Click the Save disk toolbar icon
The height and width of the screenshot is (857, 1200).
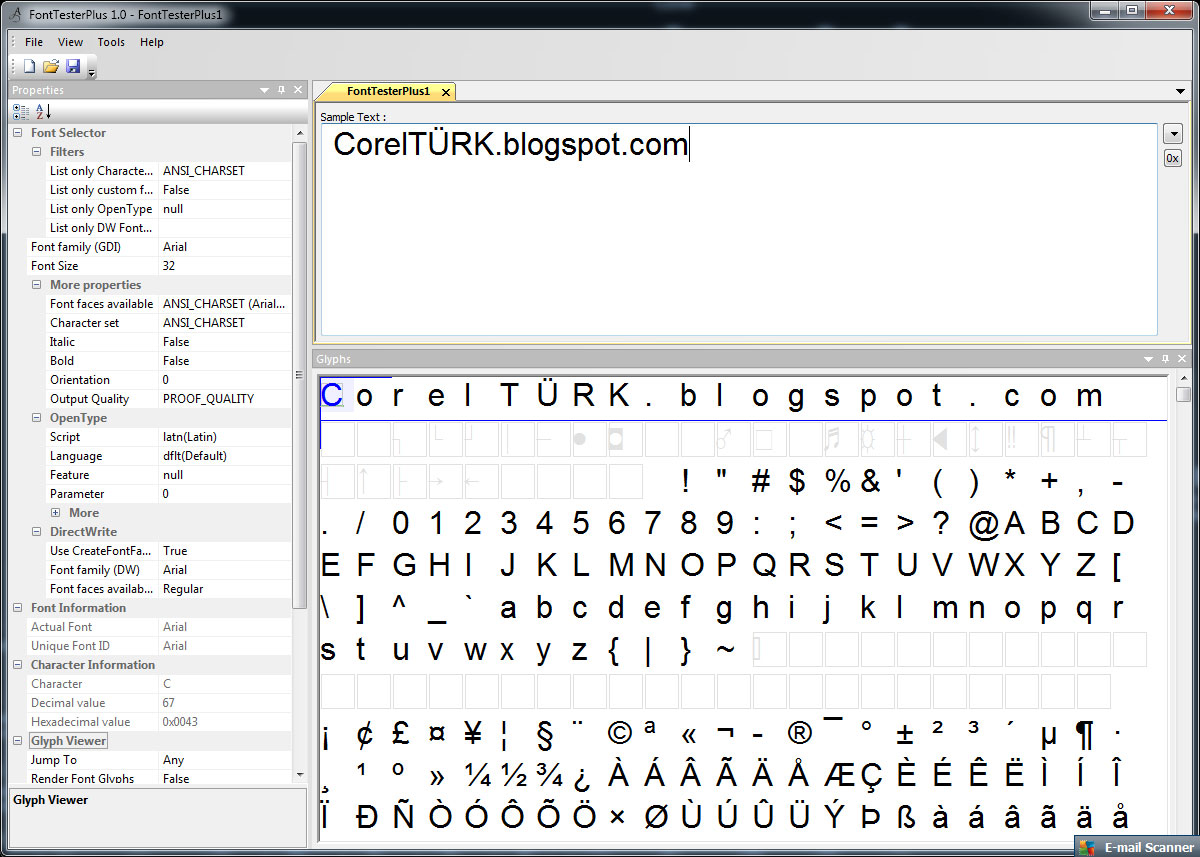73,67
